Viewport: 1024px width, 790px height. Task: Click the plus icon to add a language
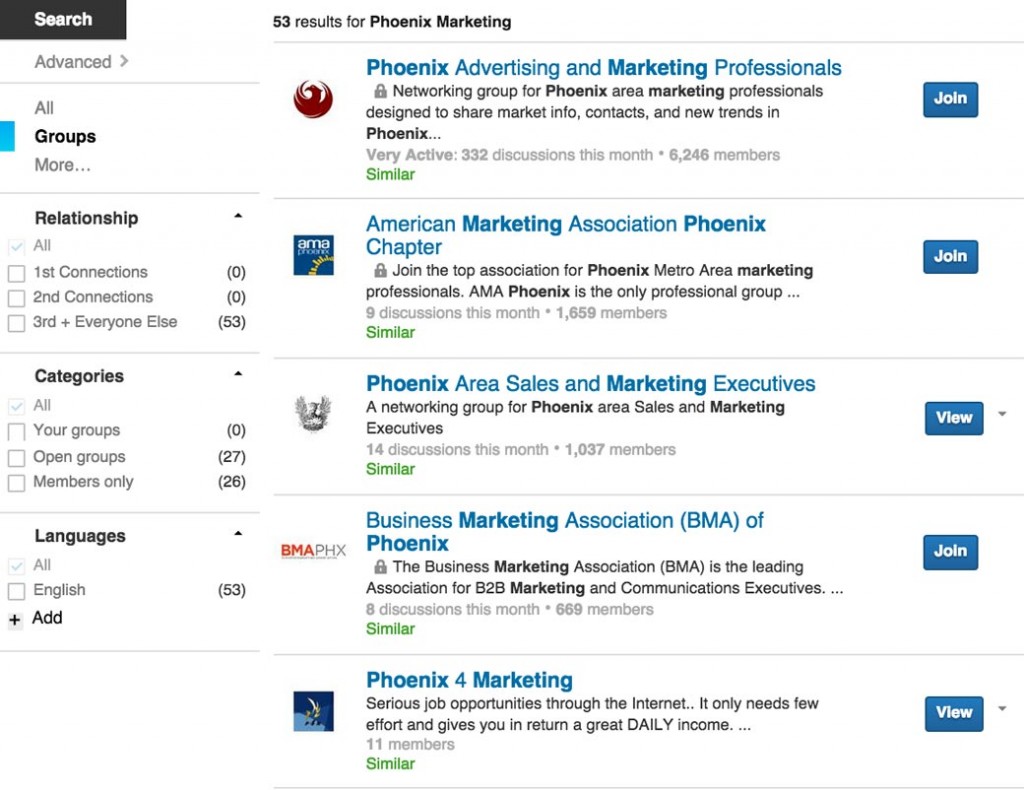15,619
